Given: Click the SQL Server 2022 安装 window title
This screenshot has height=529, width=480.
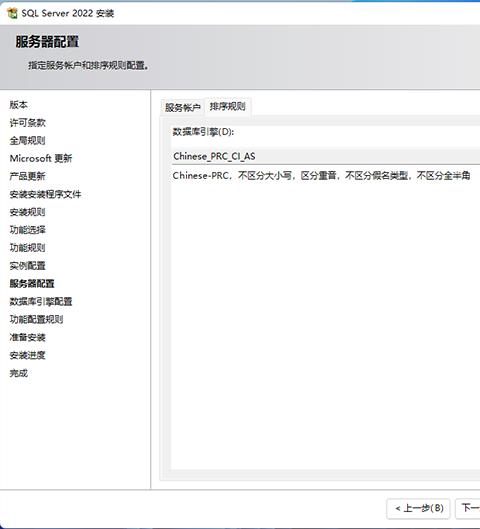Looking at the screenshot, I should (x=68, y=13).
